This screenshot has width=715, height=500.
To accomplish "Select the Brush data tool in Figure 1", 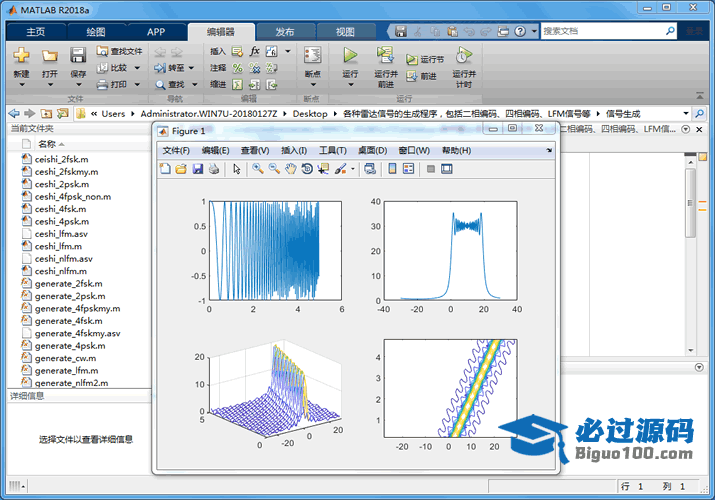I will click(x=340, y=169).
